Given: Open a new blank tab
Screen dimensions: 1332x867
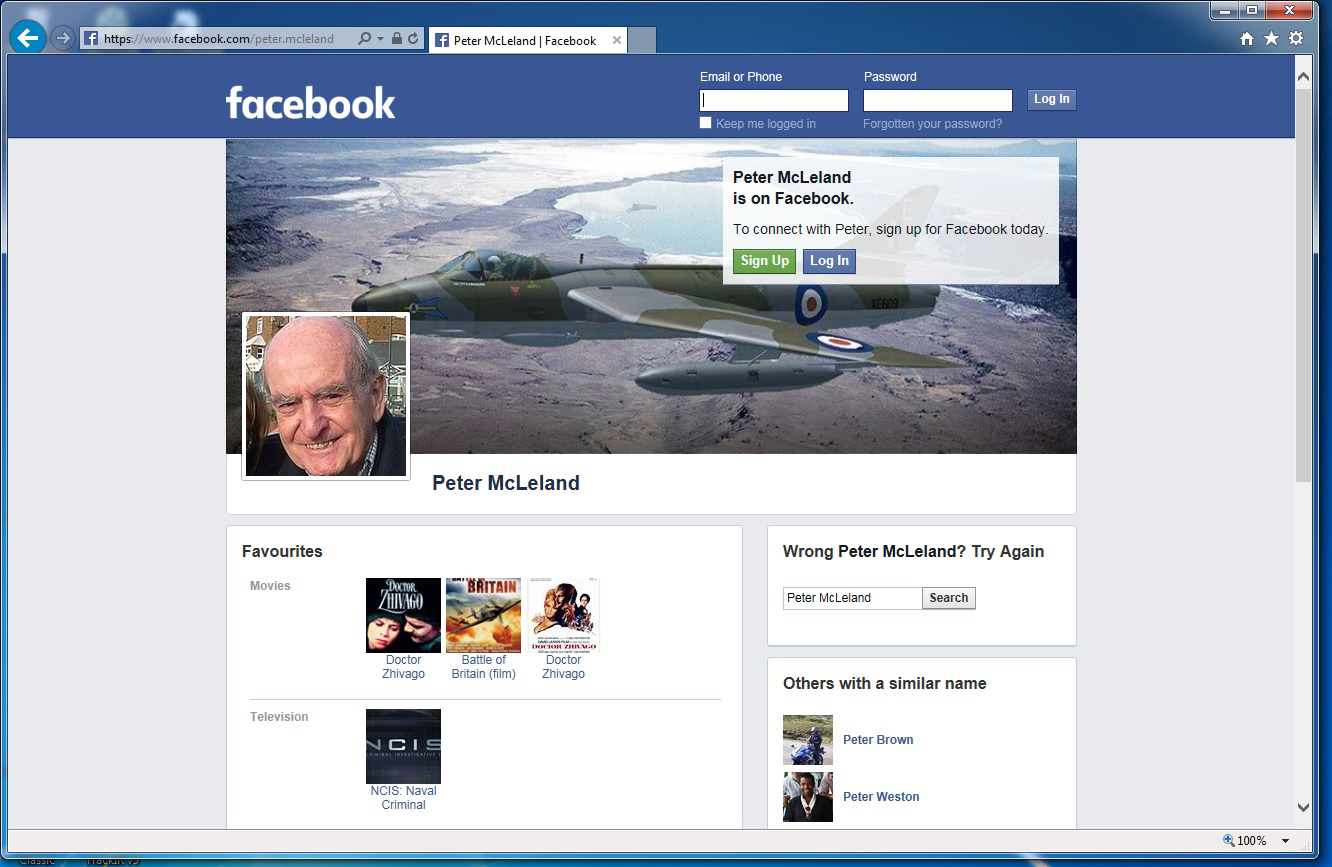Looking at the screenshot, I should (x=642, y=40).
